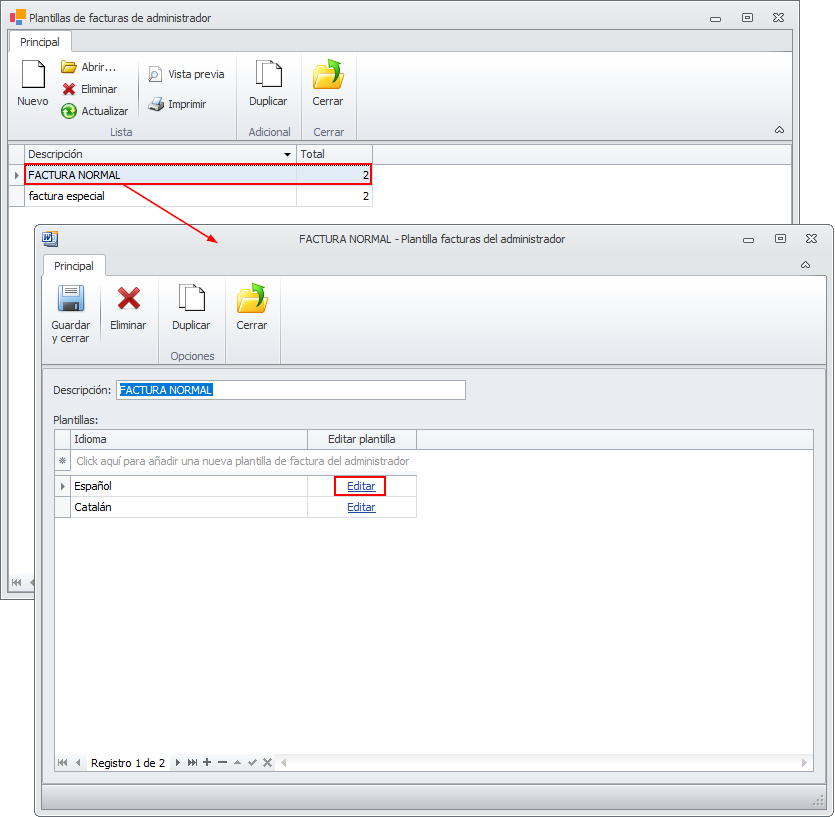This screenshot has width=835, height=817.
Task: Click row indicator arrow beside Español
Action: pyautogui.click(x=63, y=486)
